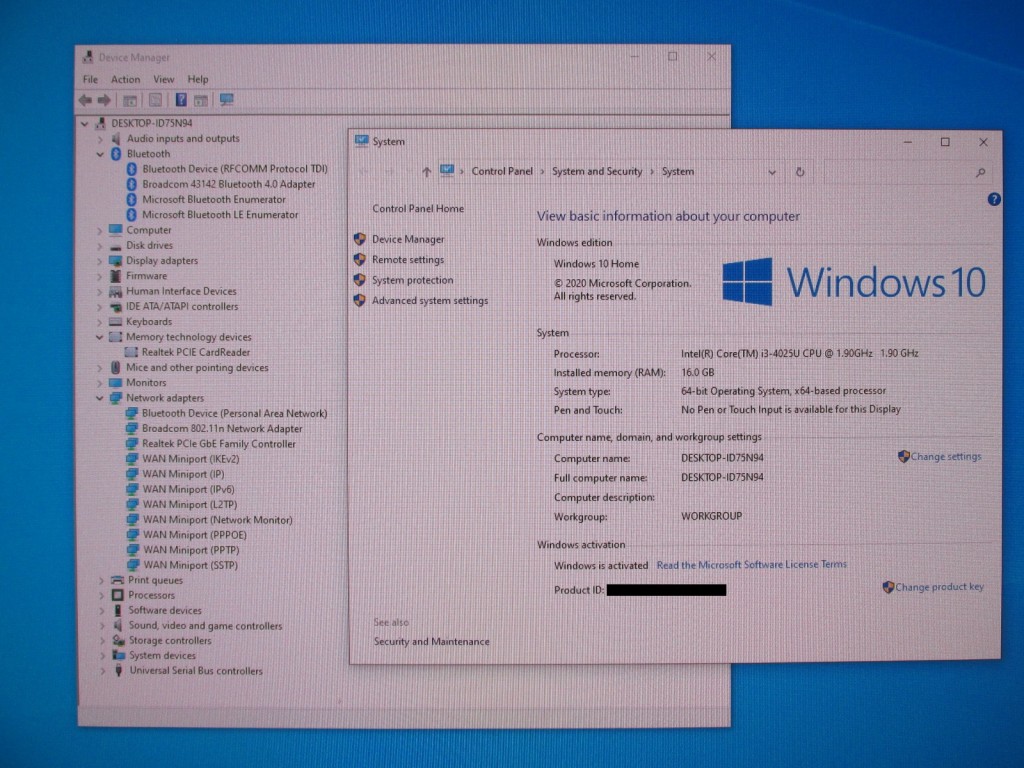The height and width of the screenshot is (768, 1024).
Task: Click the Firmware icon in device tree
Action: pos(116,276)
